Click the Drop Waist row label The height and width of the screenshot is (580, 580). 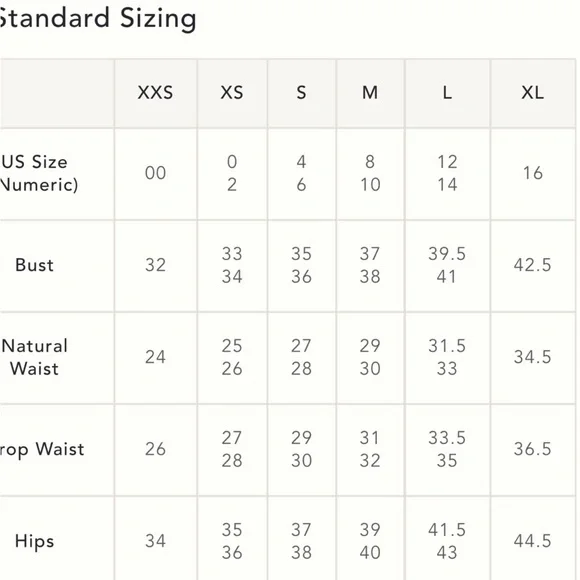coord(42,449)
